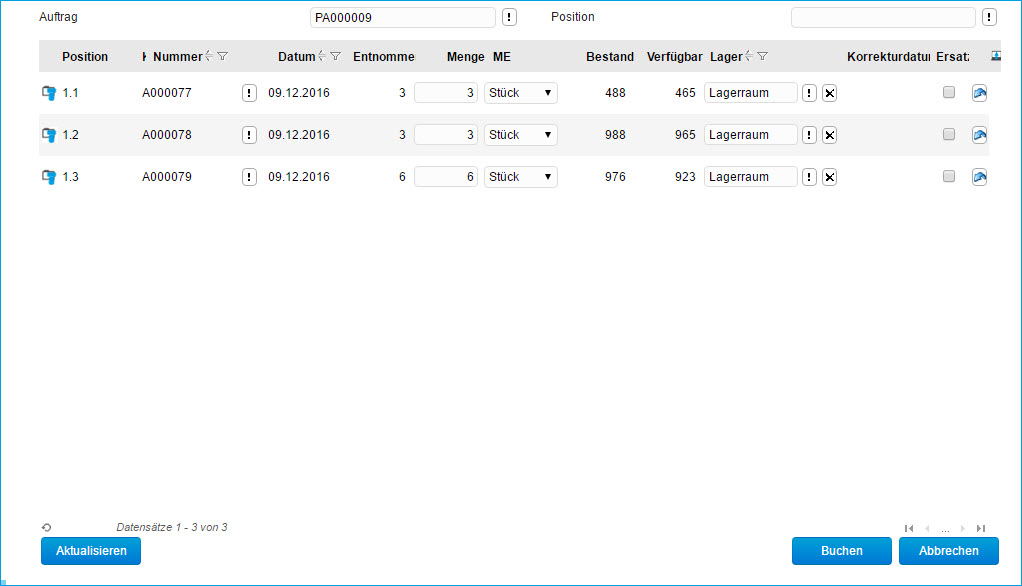The width and height of the screenshot is (1022, 586).
Task: Sort by Nummer column arrows
Action: point(209,56)
